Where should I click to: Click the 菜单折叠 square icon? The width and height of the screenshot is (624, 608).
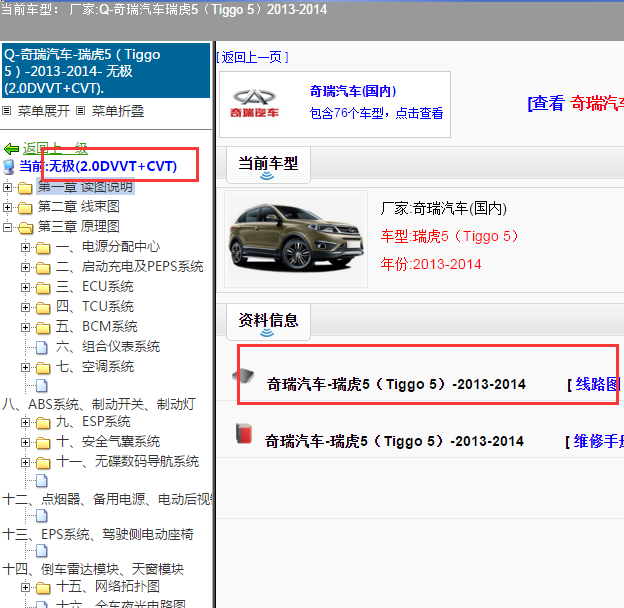pyautogui.click(x=80, y=111)
